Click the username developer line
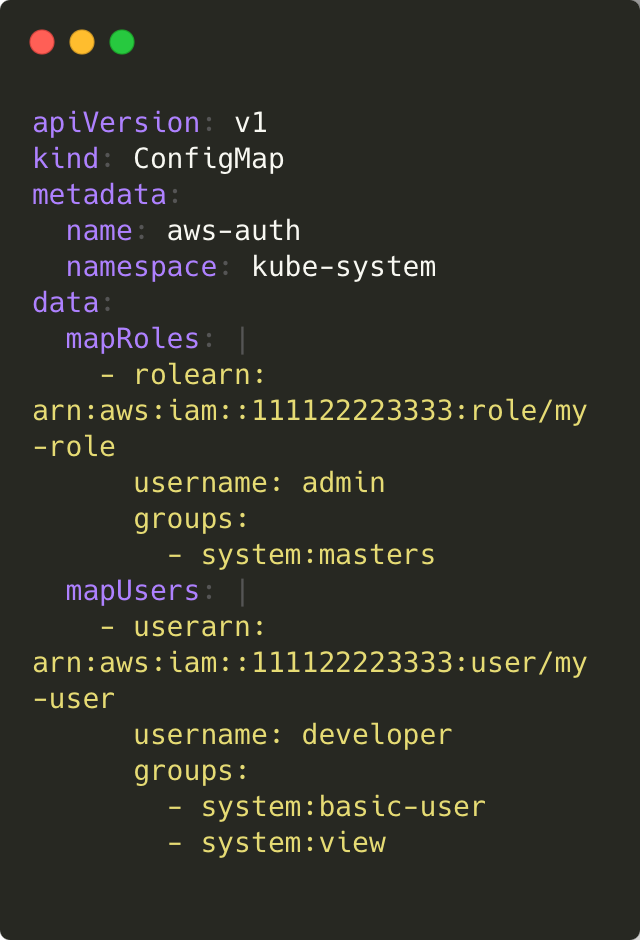 (x=293, y=736)
